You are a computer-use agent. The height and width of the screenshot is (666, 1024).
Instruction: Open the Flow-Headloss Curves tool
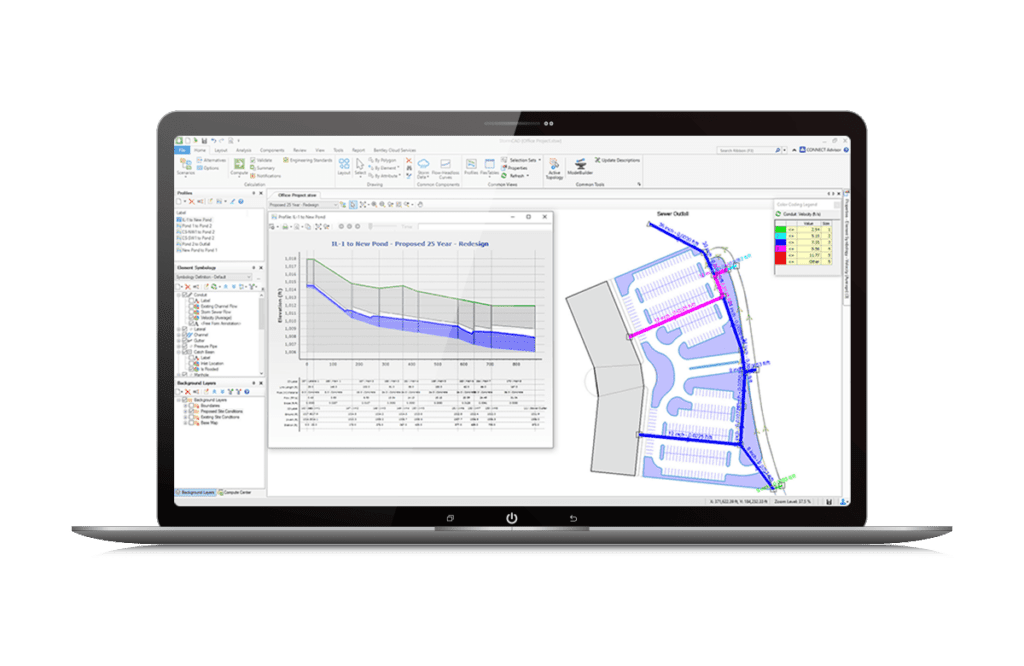[444, 166]
